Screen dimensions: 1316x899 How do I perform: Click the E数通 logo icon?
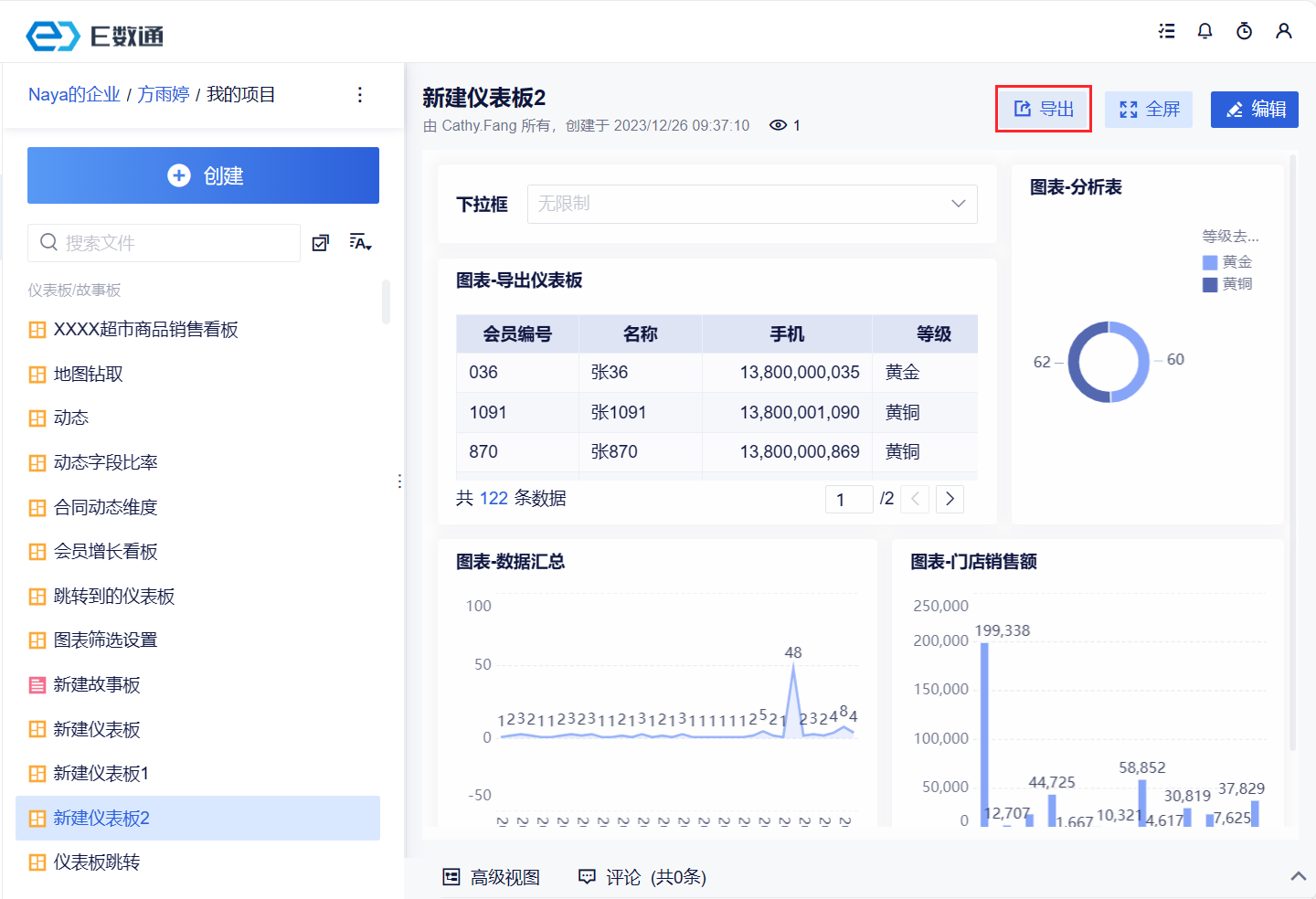point(53,36)
